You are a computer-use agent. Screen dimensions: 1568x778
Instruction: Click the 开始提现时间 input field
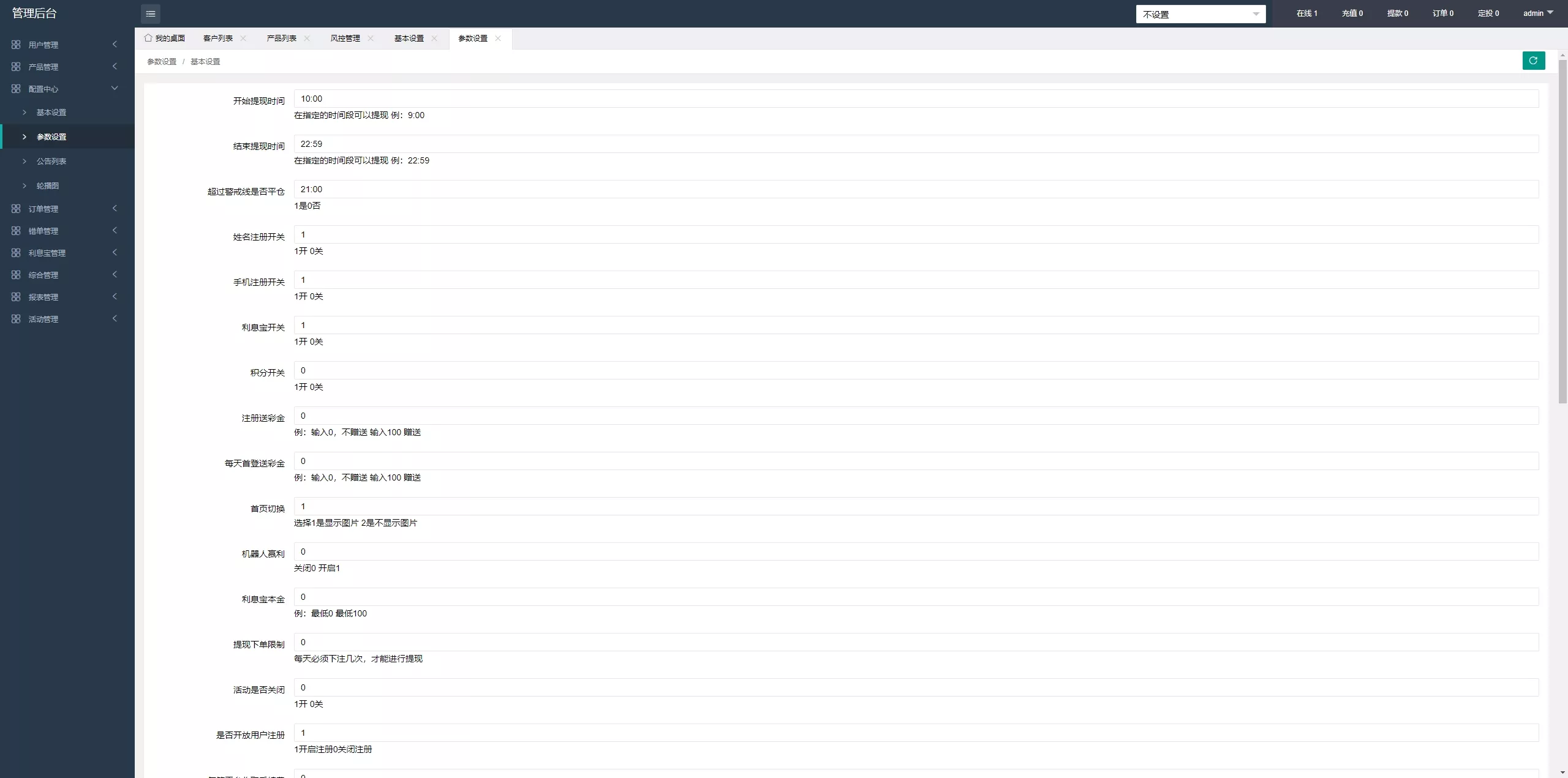[916, 99]
